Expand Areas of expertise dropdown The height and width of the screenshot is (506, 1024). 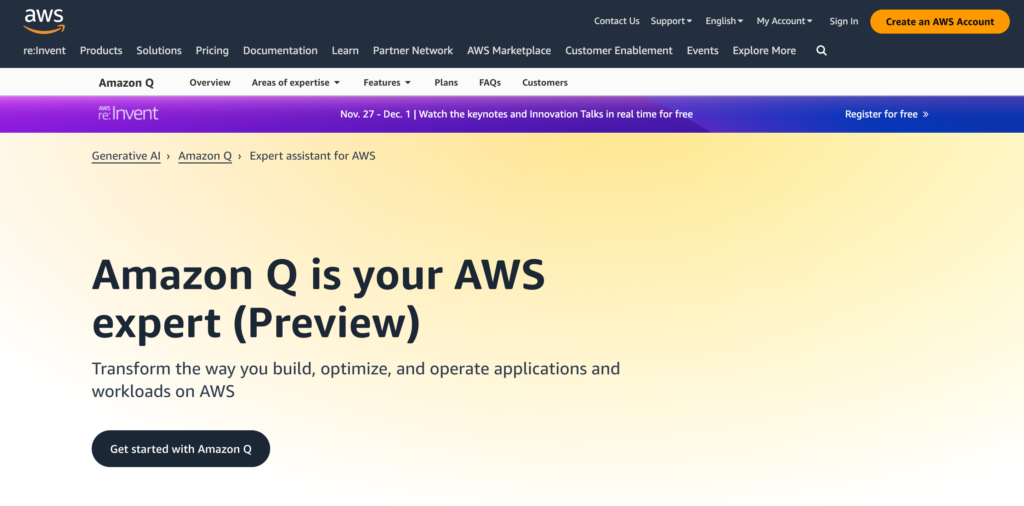coord(296,83)
